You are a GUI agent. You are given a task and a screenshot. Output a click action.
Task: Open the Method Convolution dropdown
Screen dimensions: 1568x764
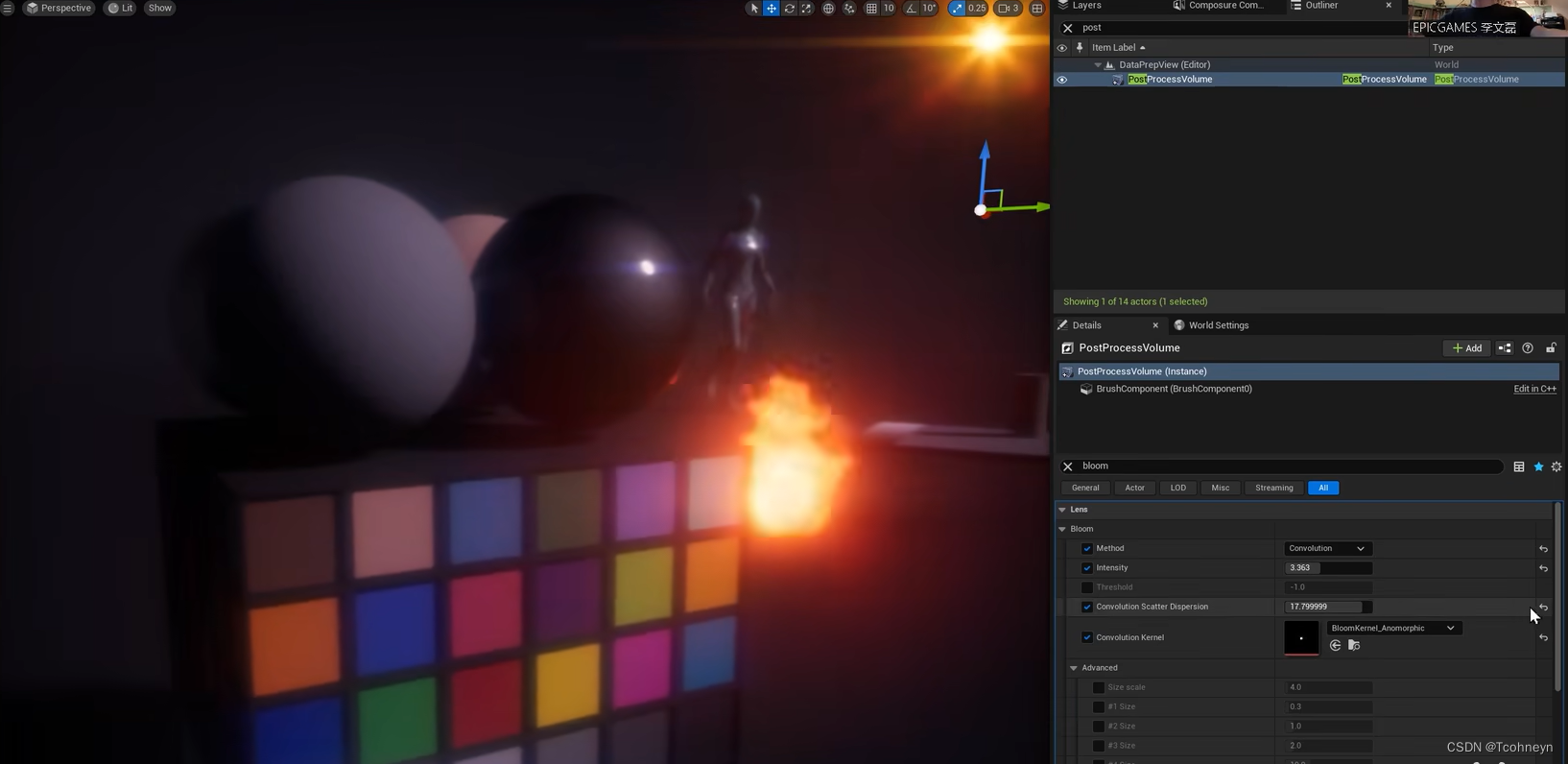pyautogui.click(x=1328, y=549)
